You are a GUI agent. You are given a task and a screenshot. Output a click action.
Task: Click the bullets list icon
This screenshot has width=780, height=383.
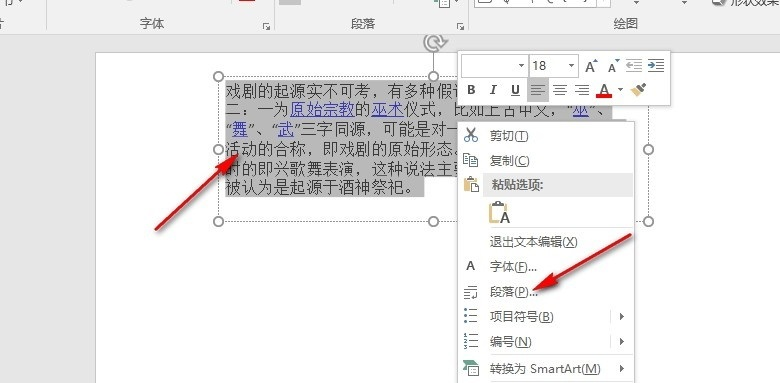(471, 315)
